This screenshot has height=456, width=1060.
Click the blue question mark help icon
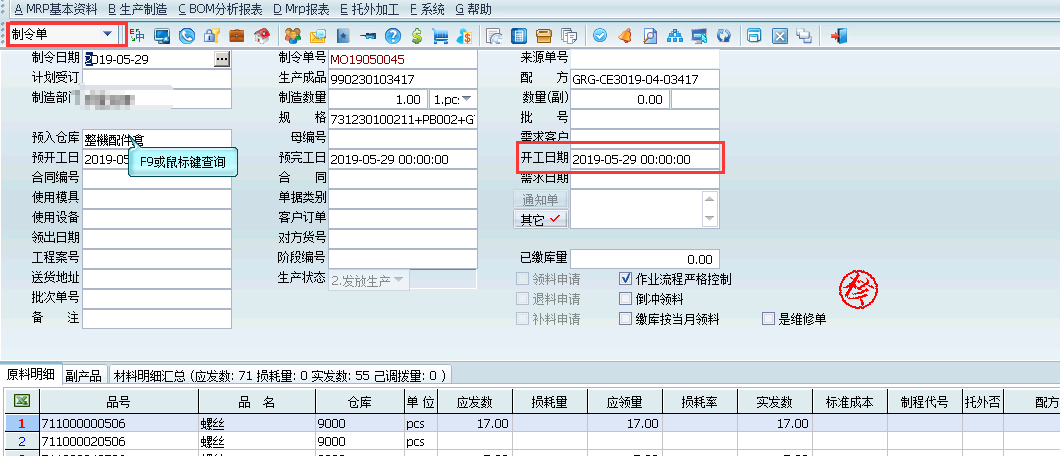(x=393, y=35)
